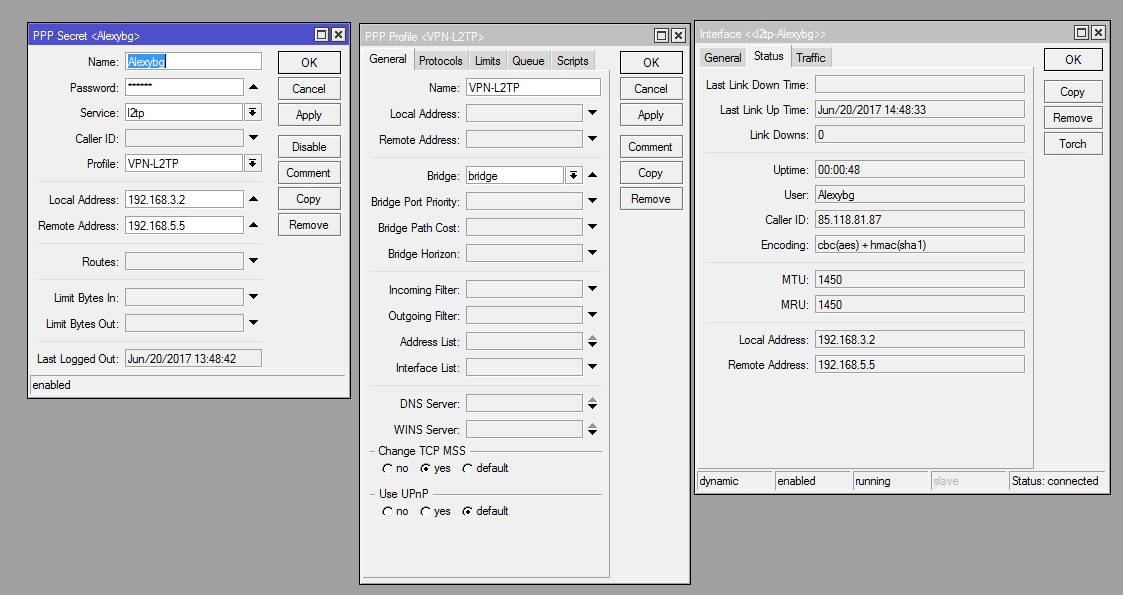Click the Name field containing Alexybg
The height and width of the screenshot is (595, 1123).
193,62
